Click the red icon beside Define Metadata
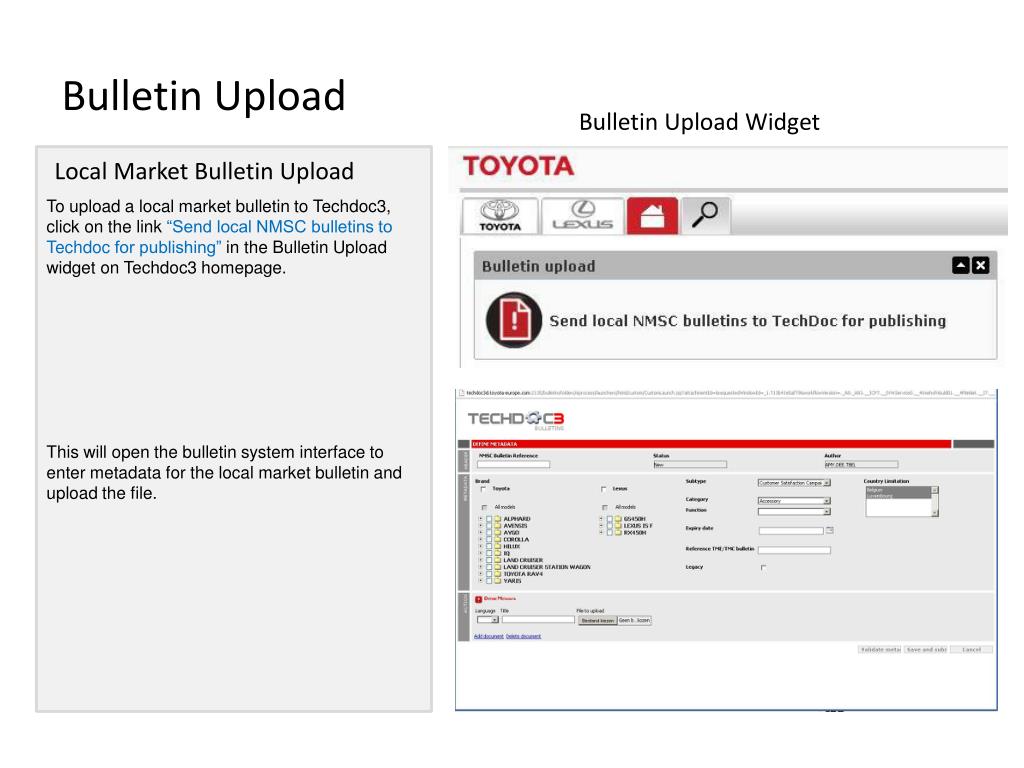 click(478, 600)
